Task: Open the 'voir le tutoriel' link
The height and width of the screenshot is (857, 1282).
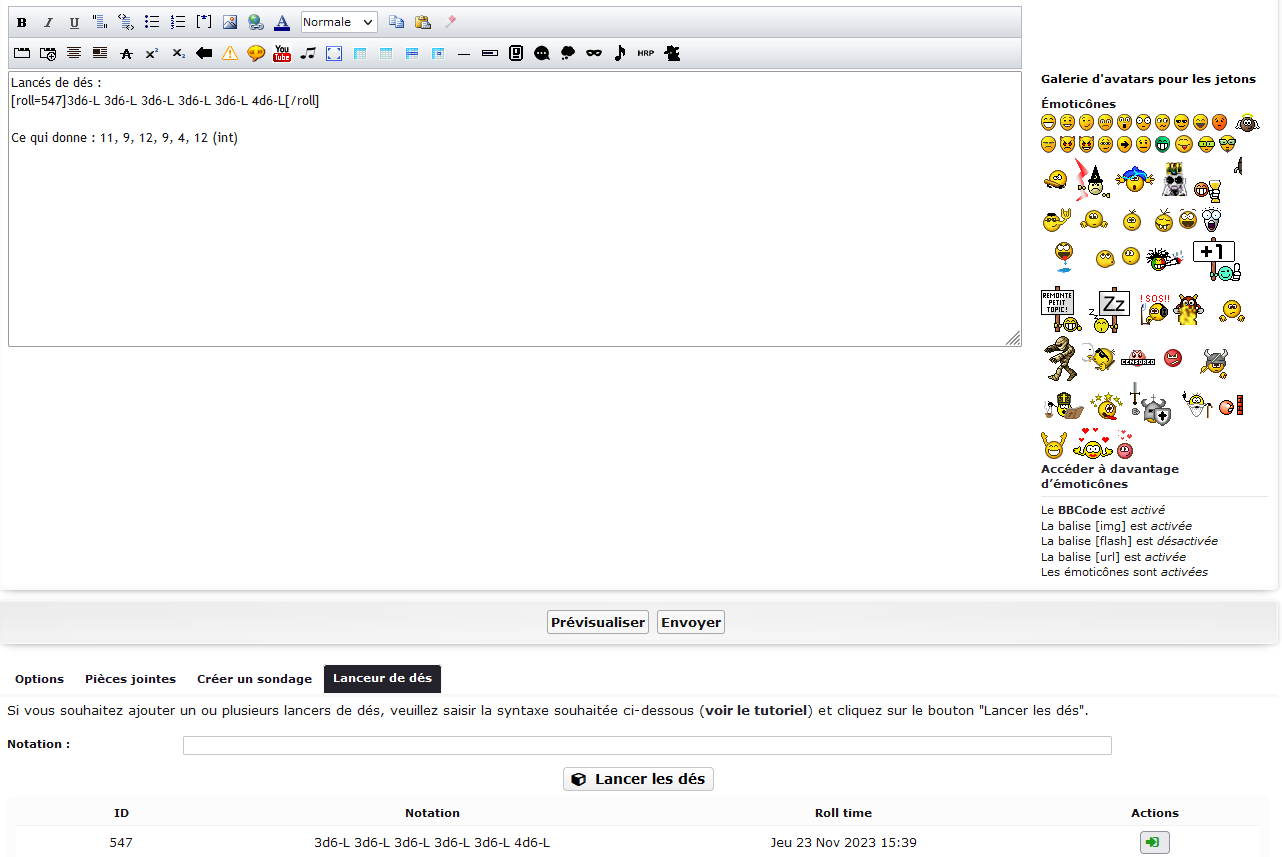Action: [756, 711]
